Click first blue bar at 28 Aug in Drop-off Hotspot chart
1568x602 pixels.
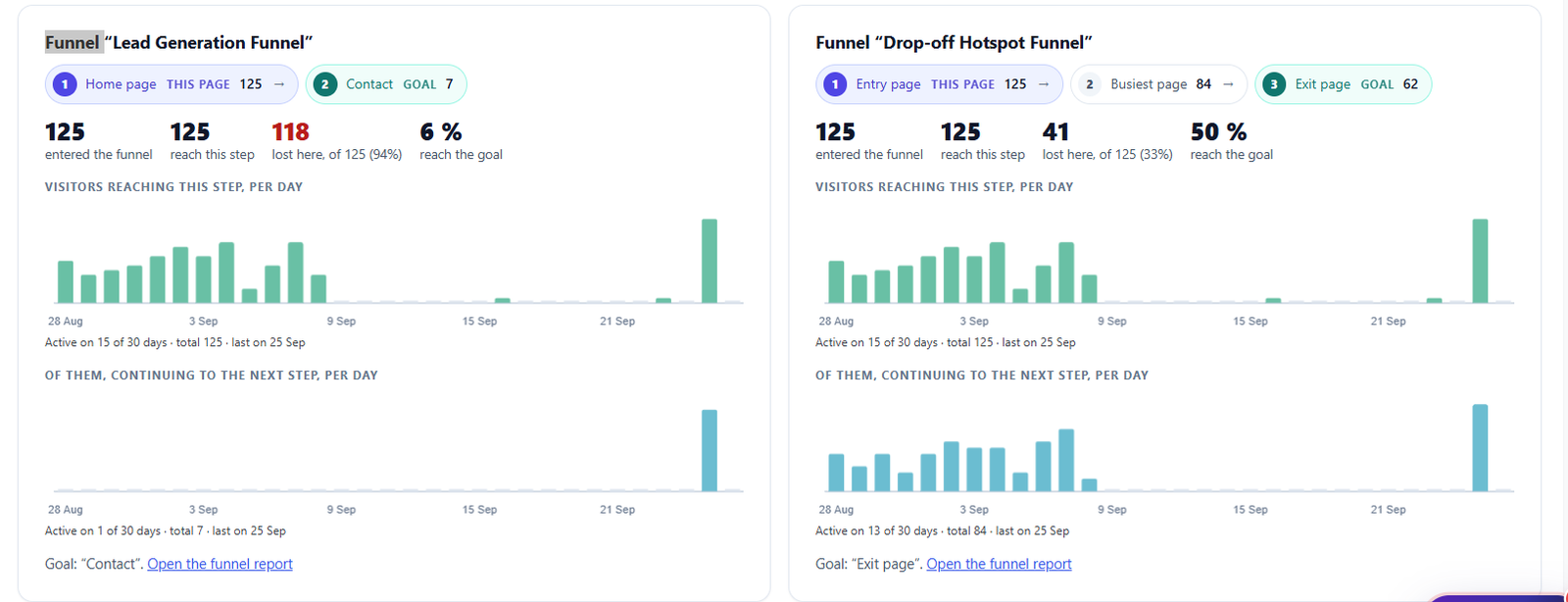[836, 473]
